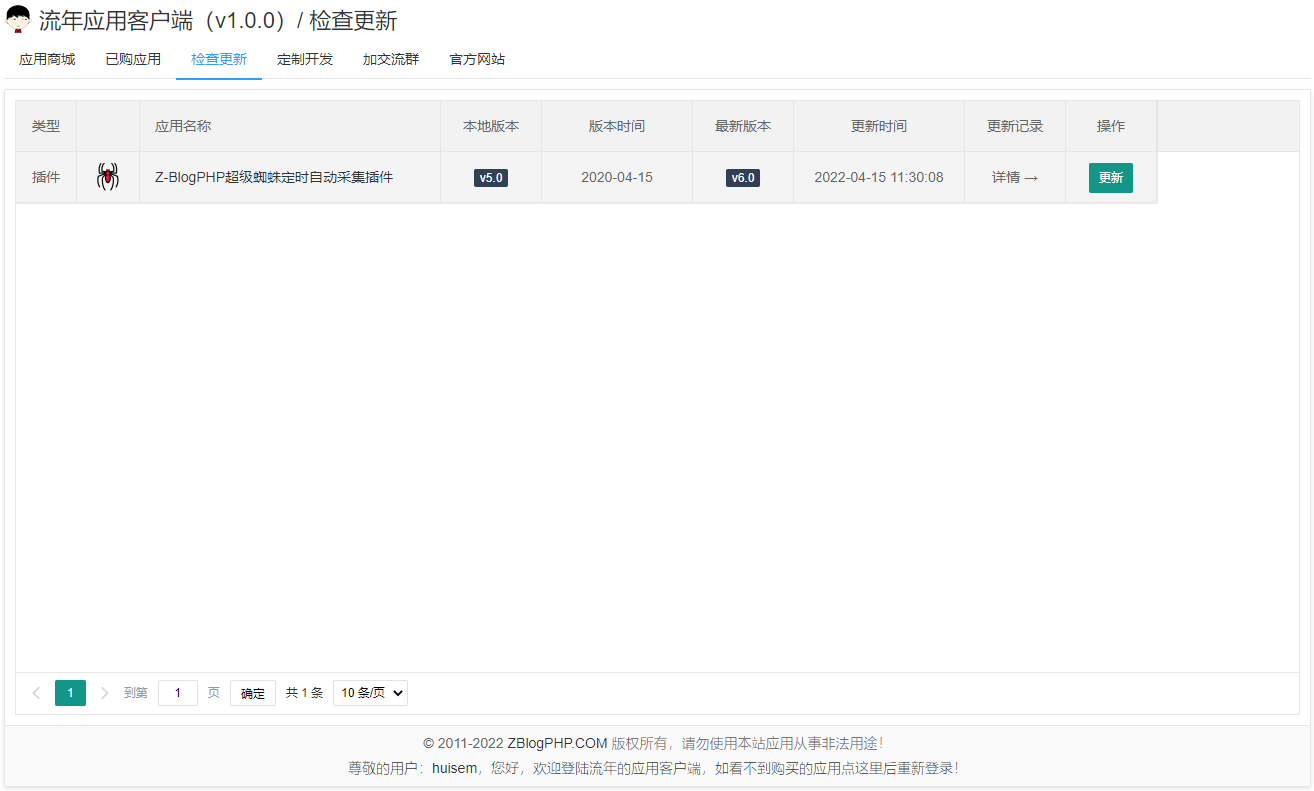Click the 2020-04-15 version date cell
Image resolution: width=1314 pixels, height=791 pixels.
(617, 178)
